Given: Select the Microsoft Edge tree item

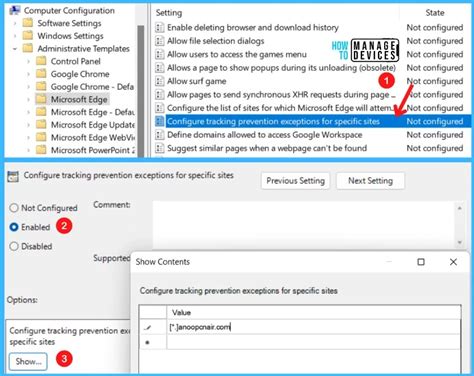Looking at the screenshot, I should 79,99.
